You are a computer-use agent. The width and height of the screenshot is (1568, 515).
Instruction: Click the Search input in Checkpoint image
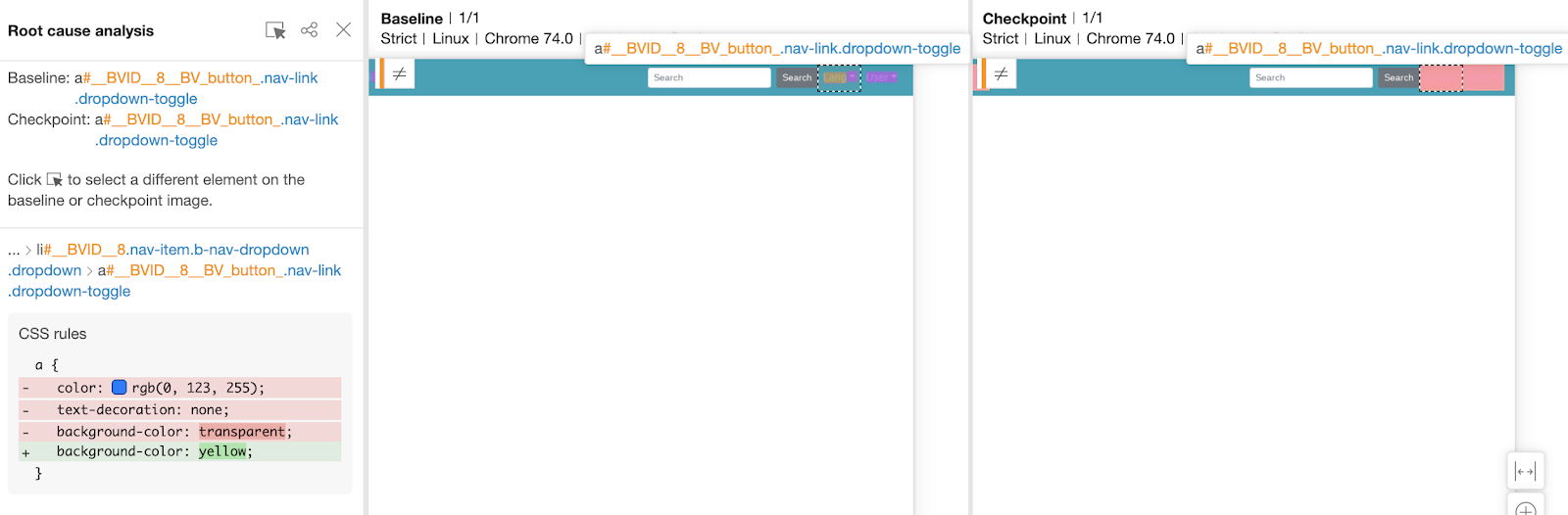pyautogui.click(x=1310, y=77)
